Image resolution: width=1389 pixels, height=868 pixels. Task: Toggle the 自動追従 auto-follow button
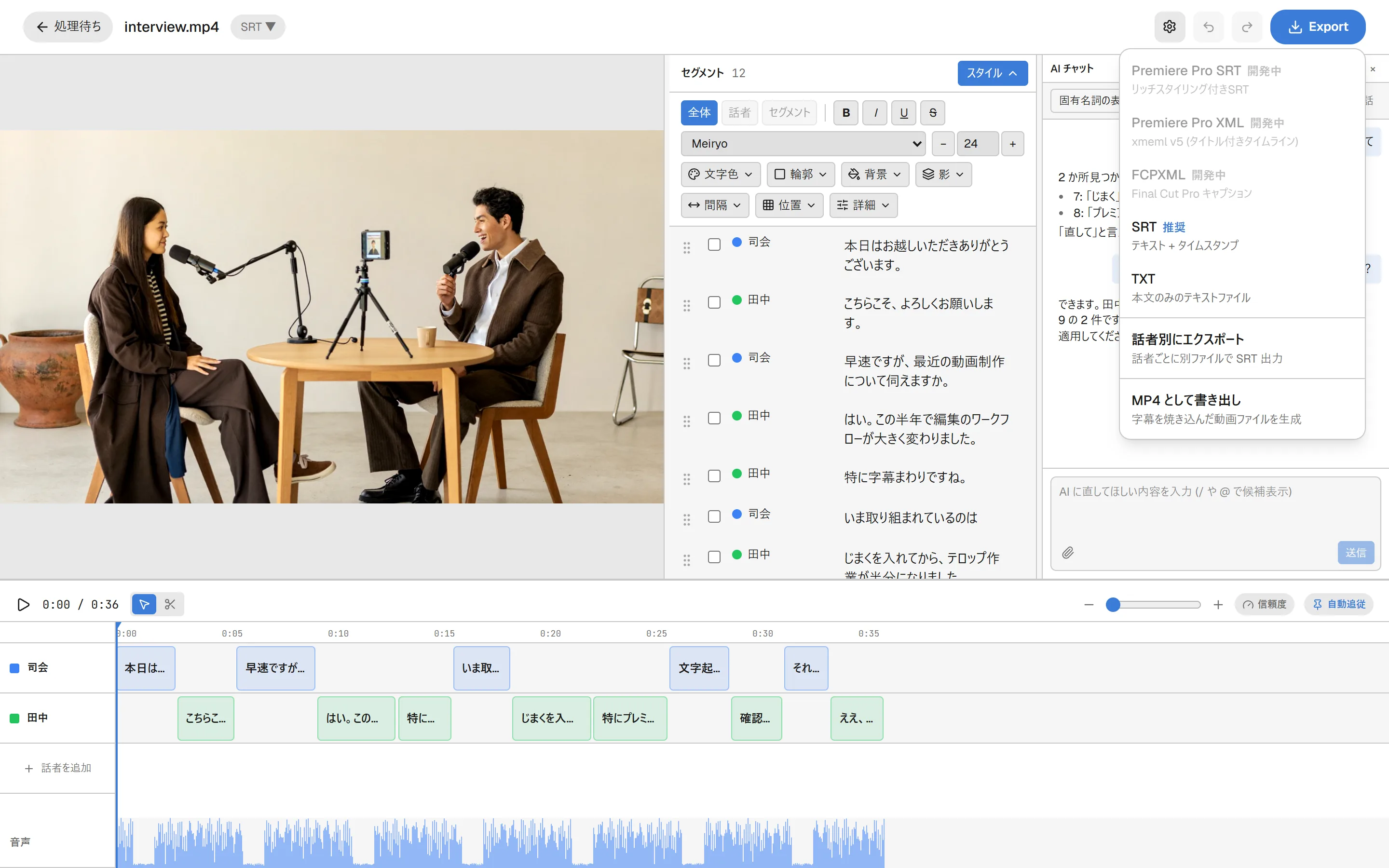1338,604
